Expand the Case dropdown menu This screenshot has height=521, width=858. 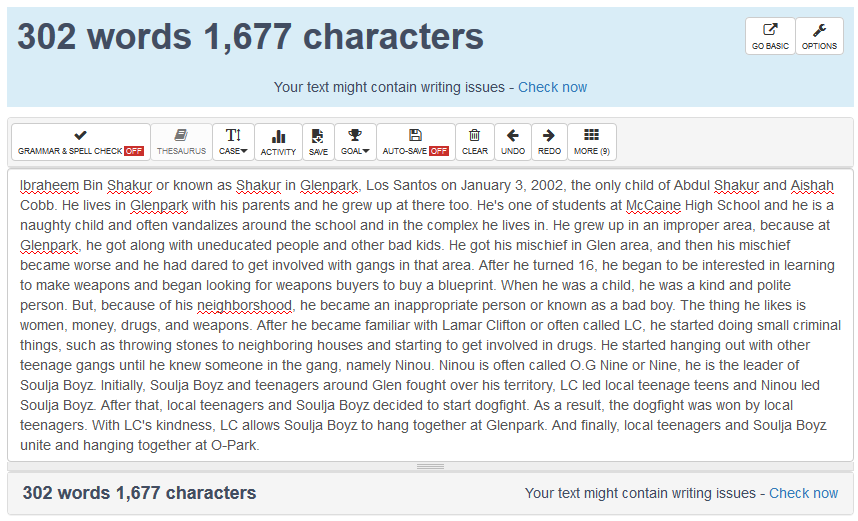[233, 142]
